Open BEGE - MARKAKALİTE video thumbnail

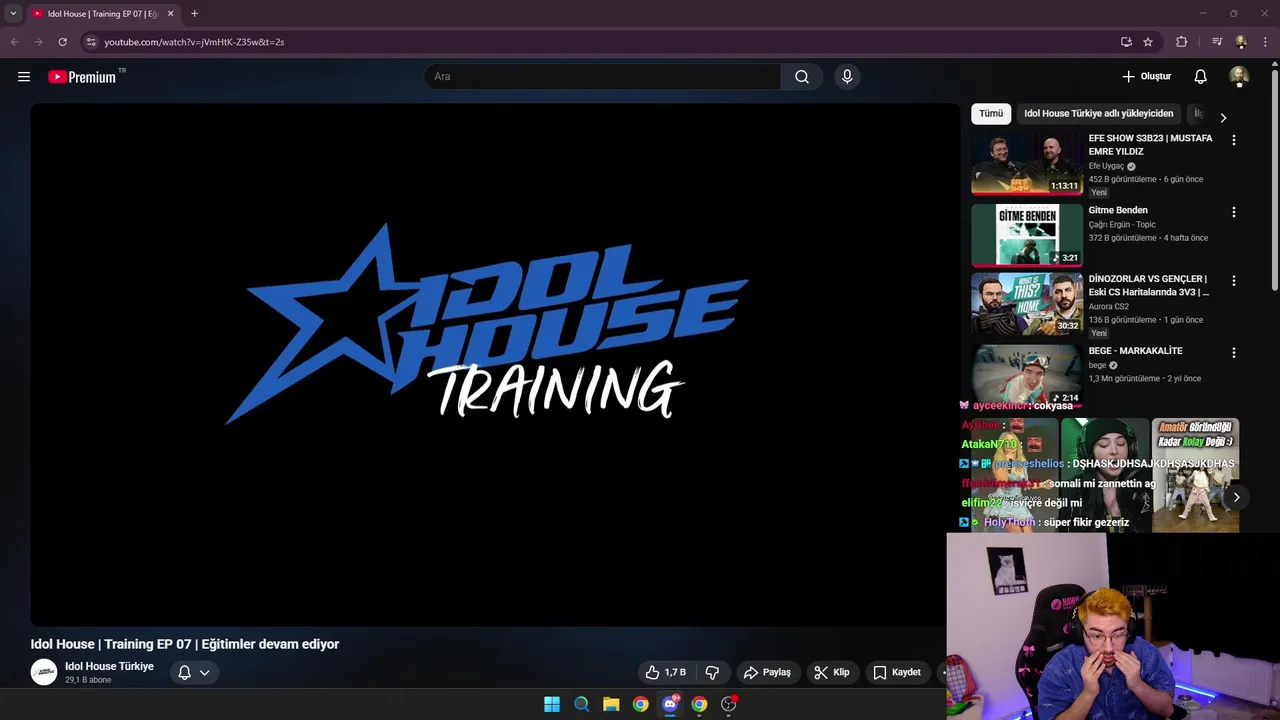pyautogui.click(x=1027, y=374)
